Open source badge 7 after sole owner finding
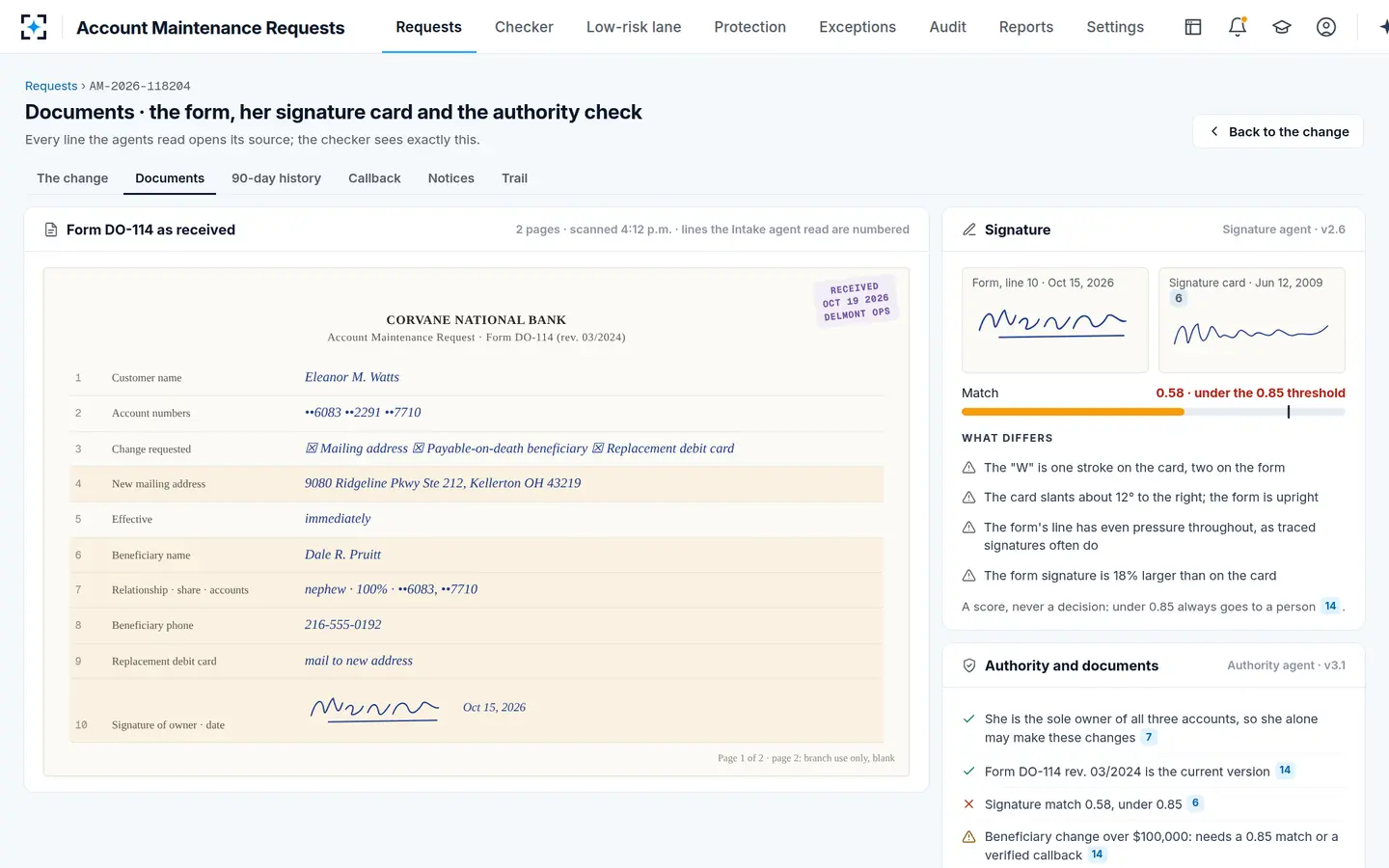1389x868 pixels. pos(1149,738)
